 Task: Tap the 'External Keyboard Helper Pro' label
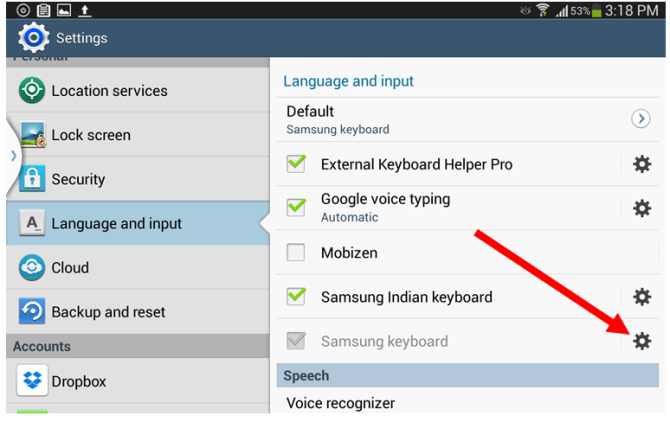417,164
